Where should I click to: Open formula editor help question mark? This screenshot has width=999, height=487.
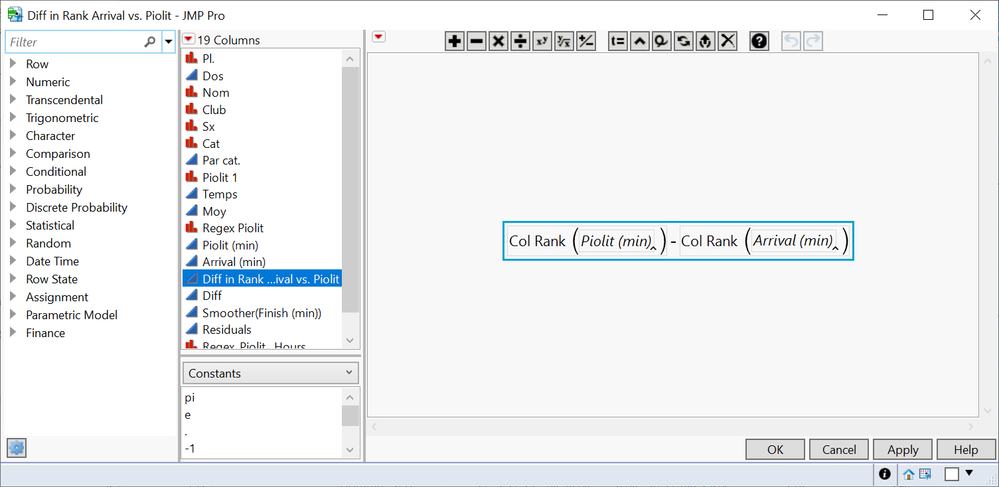coord(759,41)
